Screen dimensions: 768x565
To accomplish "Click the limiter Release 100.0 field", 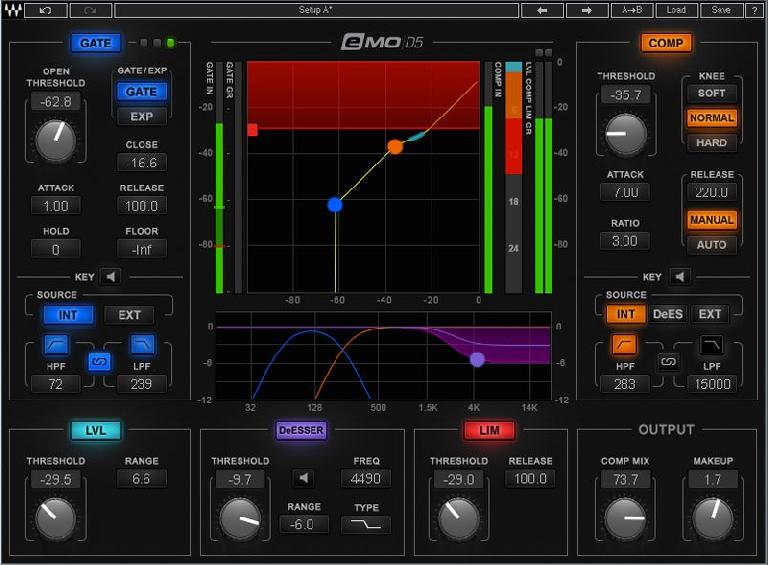I will tap(530, 478).
